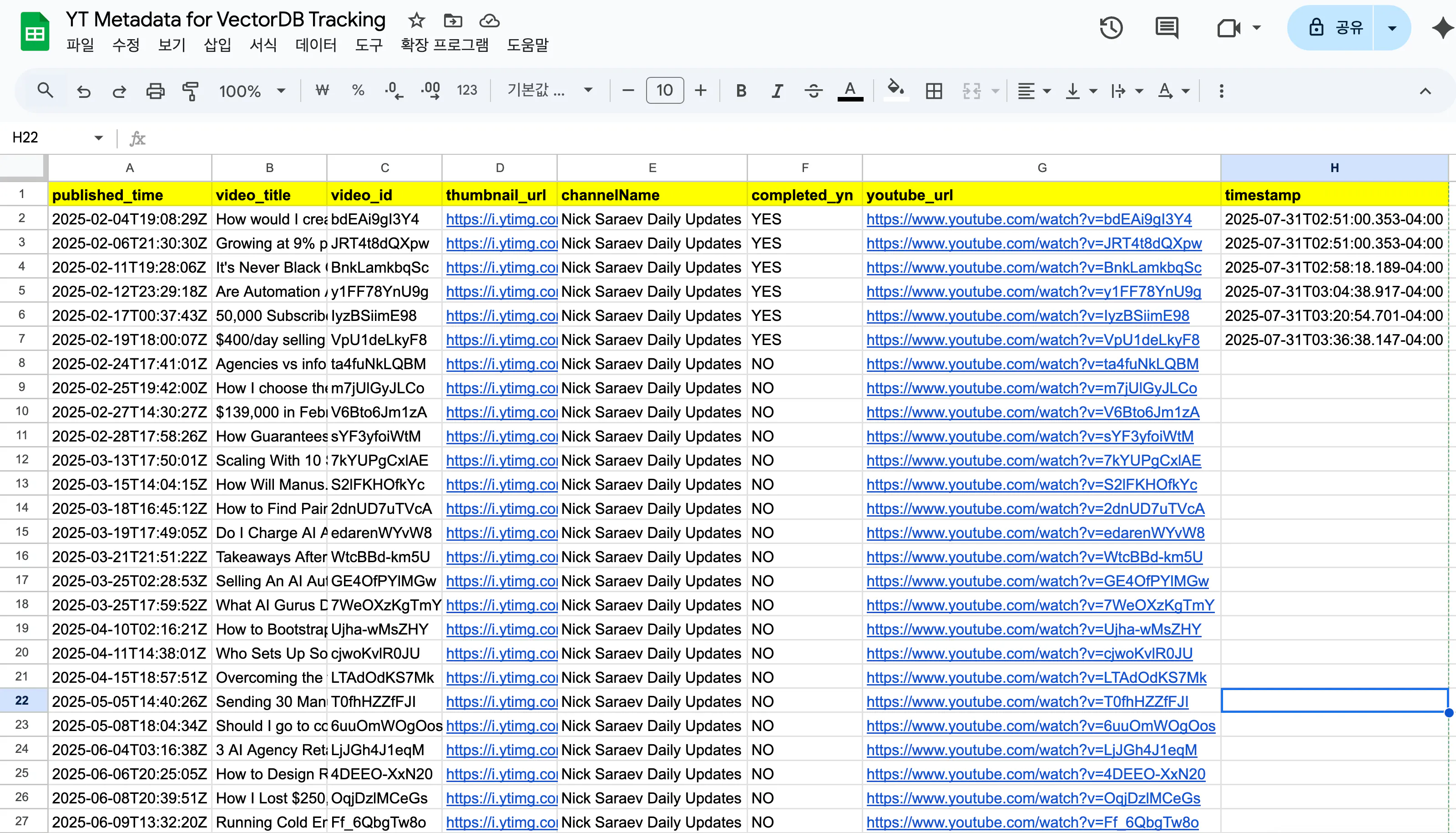The height and width of the screenshot is (833, 1456).
Task: Click the print icon in toolbar
Action: point(155,91)
